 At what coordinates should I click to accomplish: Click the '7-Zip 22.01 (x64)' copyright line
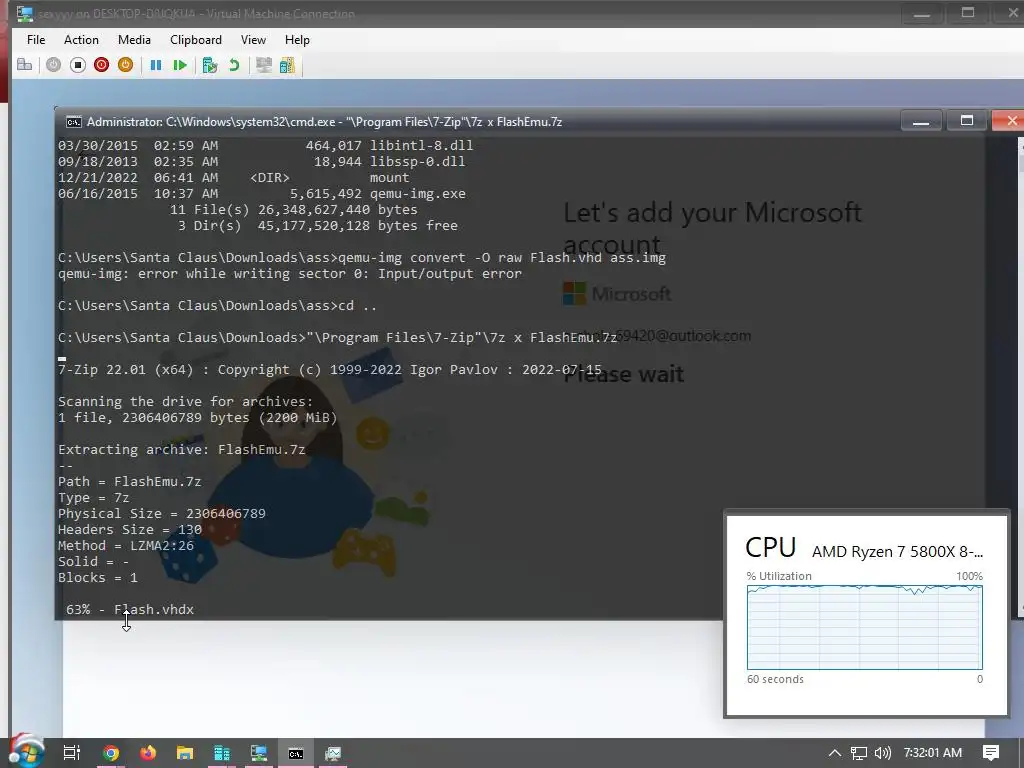click(330, 370)
